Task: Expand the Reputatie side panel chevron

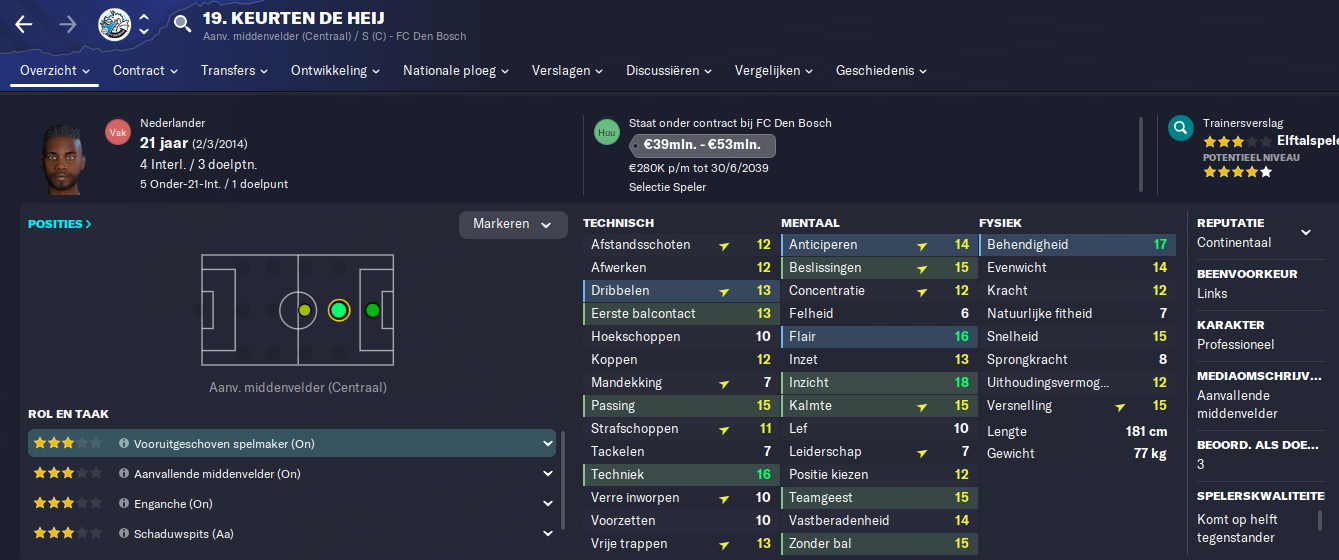Action: (1305, 232)
